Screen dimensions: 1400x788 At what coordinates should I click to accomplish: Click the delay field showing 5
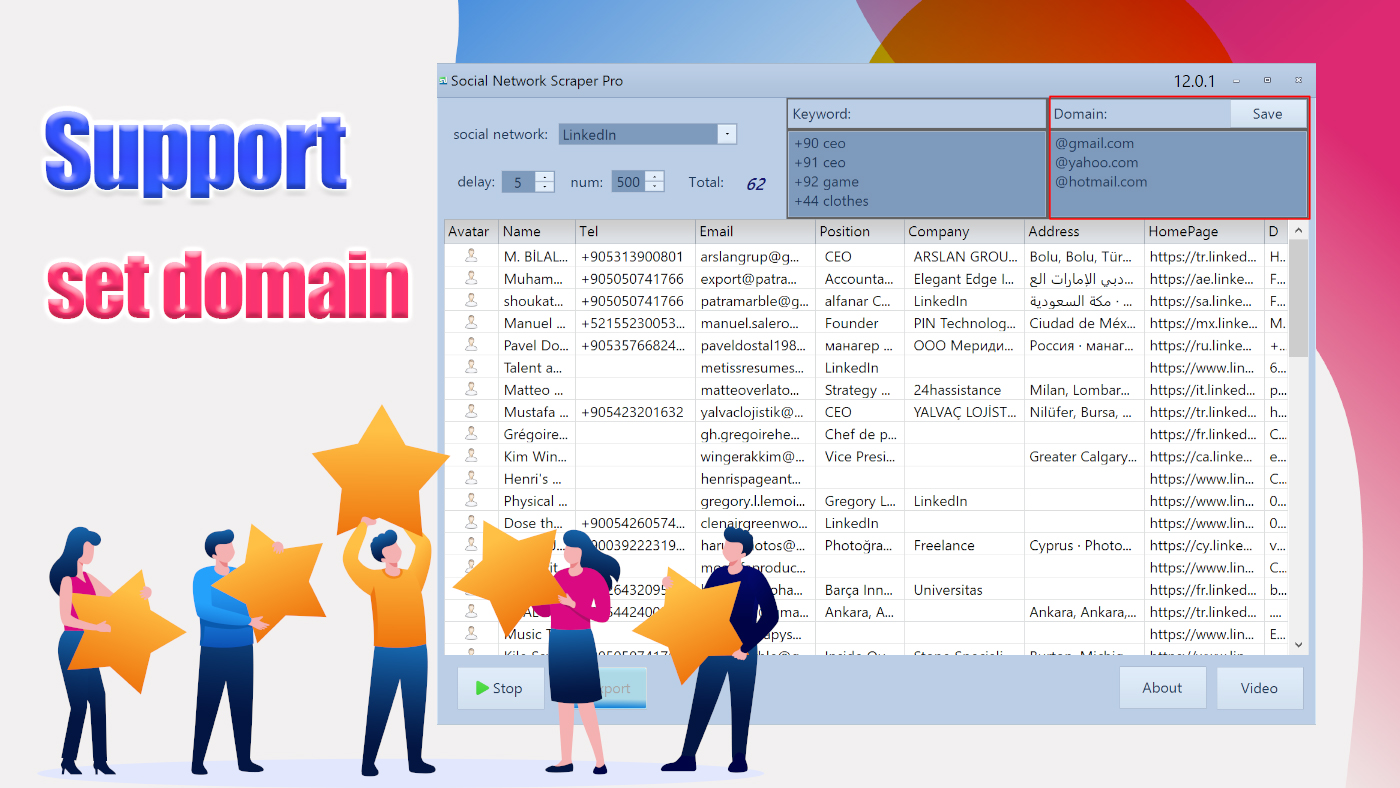(519, 182)
